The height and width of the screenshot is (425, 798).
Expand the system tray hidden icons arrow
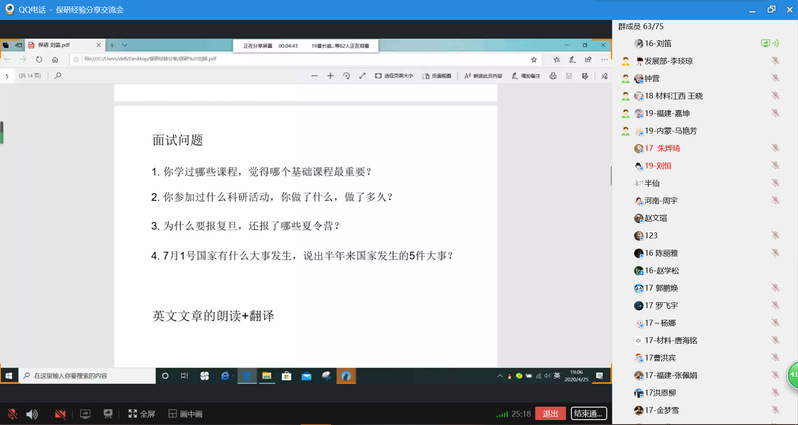click(498, 376)
